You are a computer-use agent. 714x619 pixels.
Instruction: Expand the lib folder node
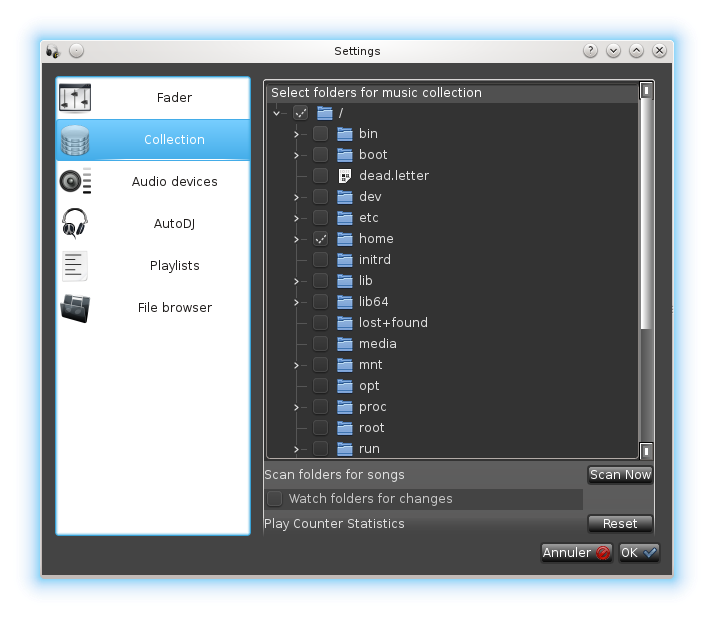coord(296,281)
